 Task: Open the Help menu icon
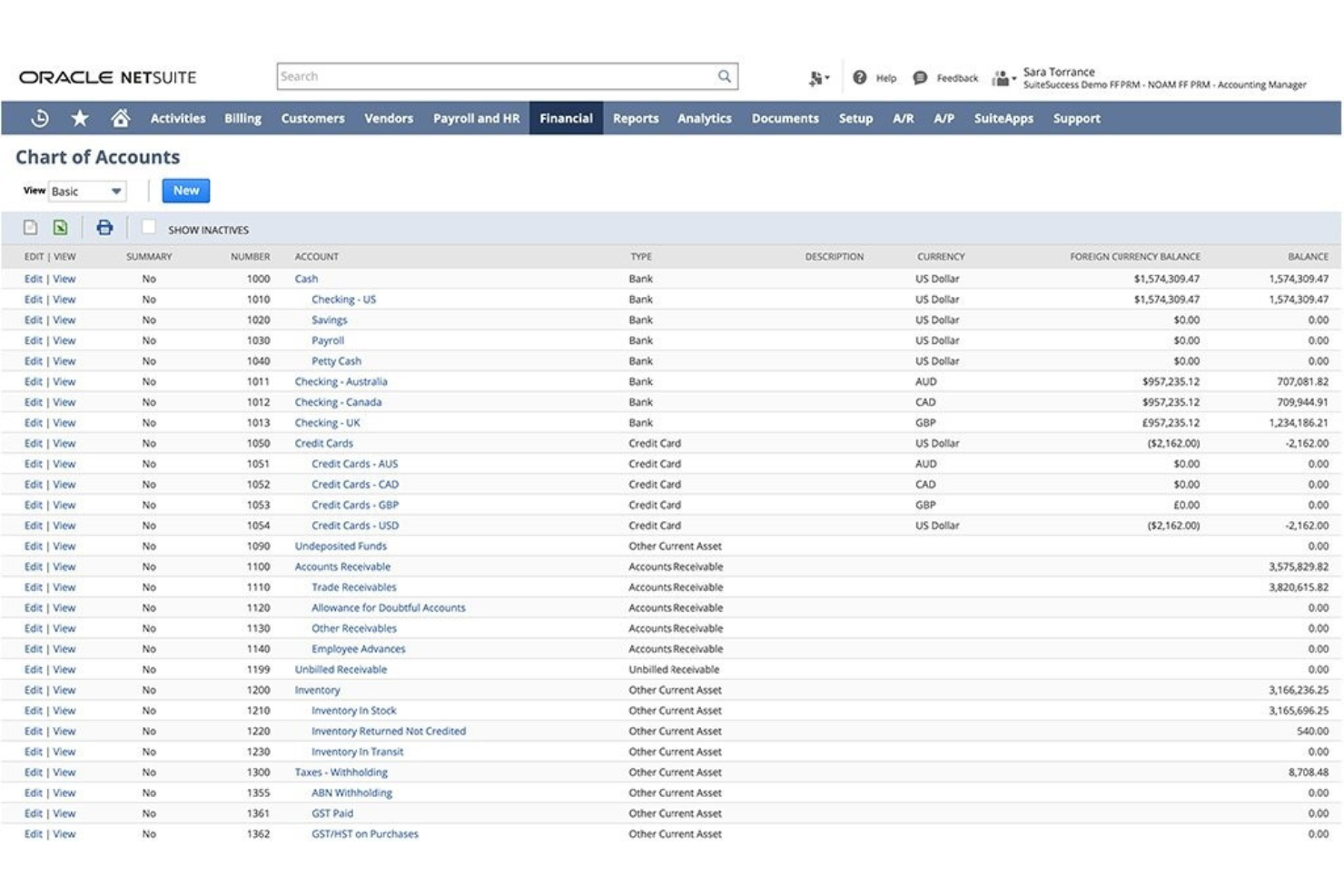[860, 77]
